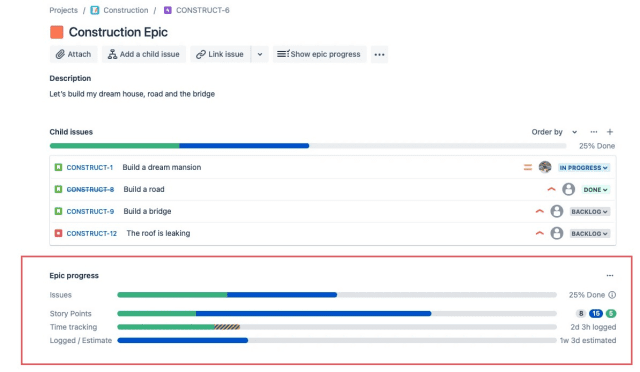Click unassigned avatar on Build a bridge
The width and height of the screenshot is (640, 372).
557,211
